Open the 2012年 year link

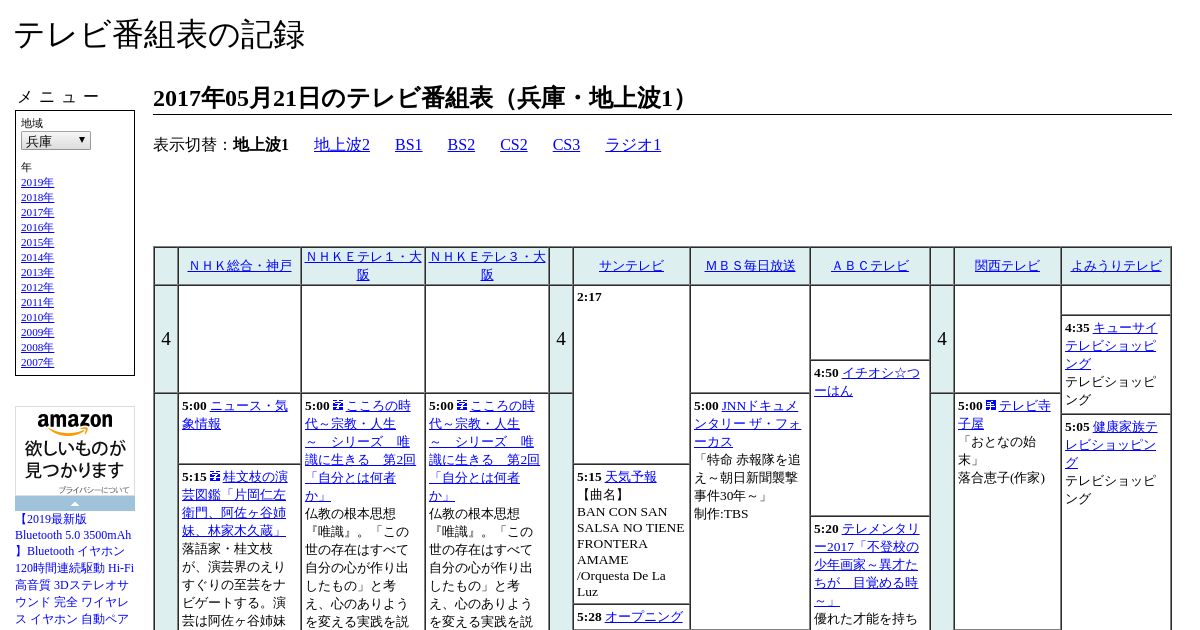pyautogui.click(x=37, y=288)
